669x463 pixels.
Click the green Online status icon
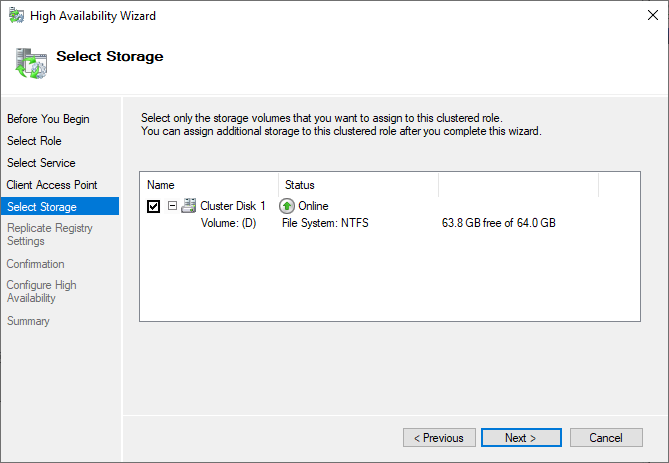(x=288, y=206)
